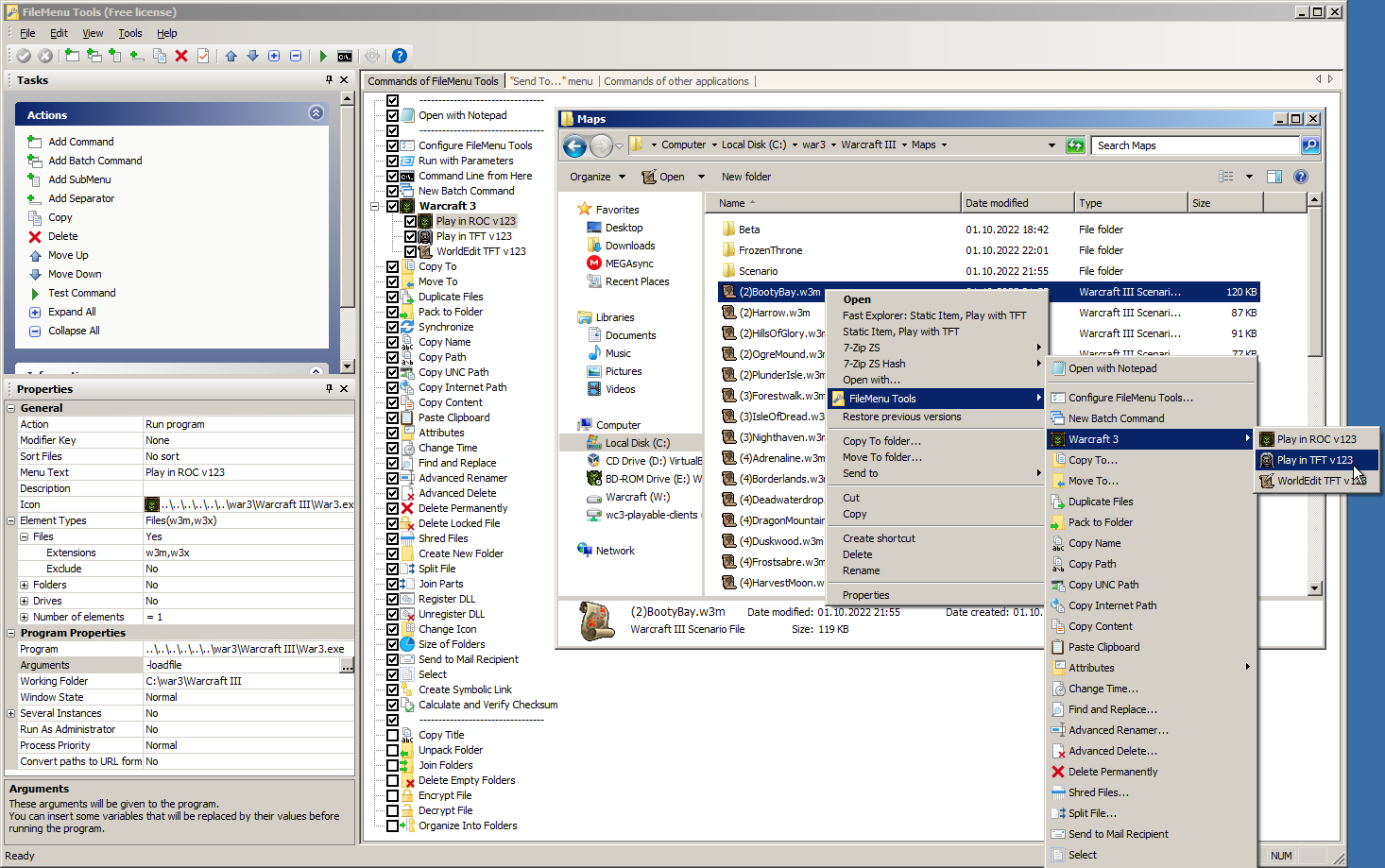Expand the Several Instances property row
1385x868 pixels.
tap(11, 713)
